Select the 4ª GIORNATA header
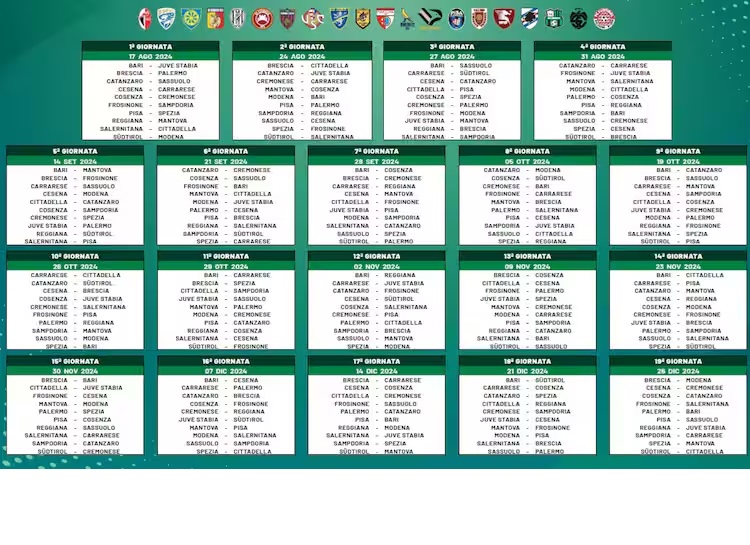Screen dimensions: 750x545 click(x=603, y=46)
